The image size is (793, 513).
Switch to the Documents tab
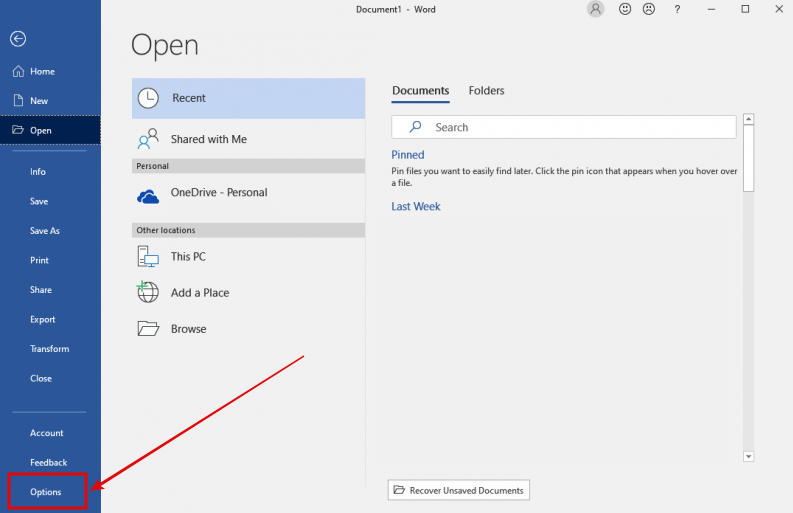tap(420, 91)
